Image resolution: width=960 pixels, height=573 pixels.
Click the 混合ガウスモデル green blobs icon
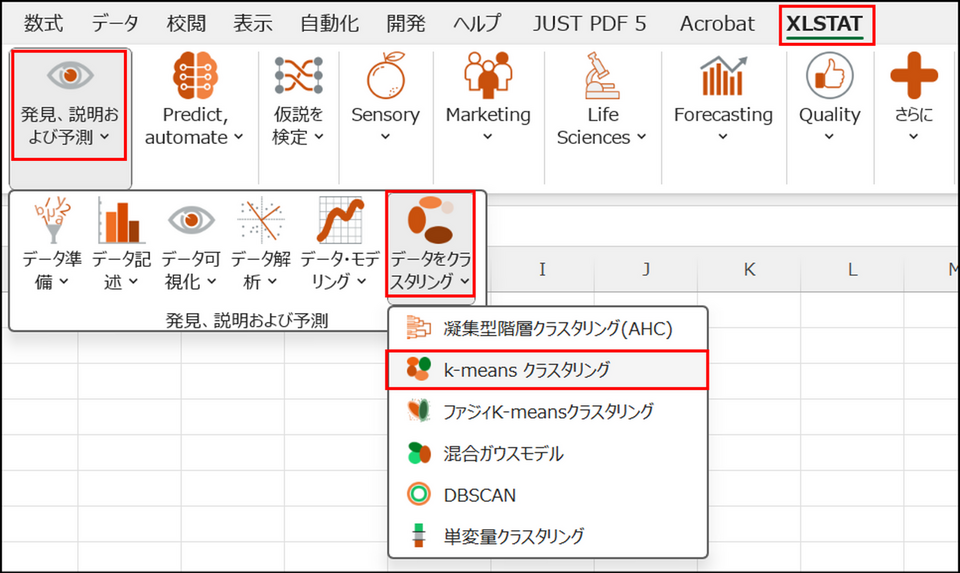click(x=419, y=452)
